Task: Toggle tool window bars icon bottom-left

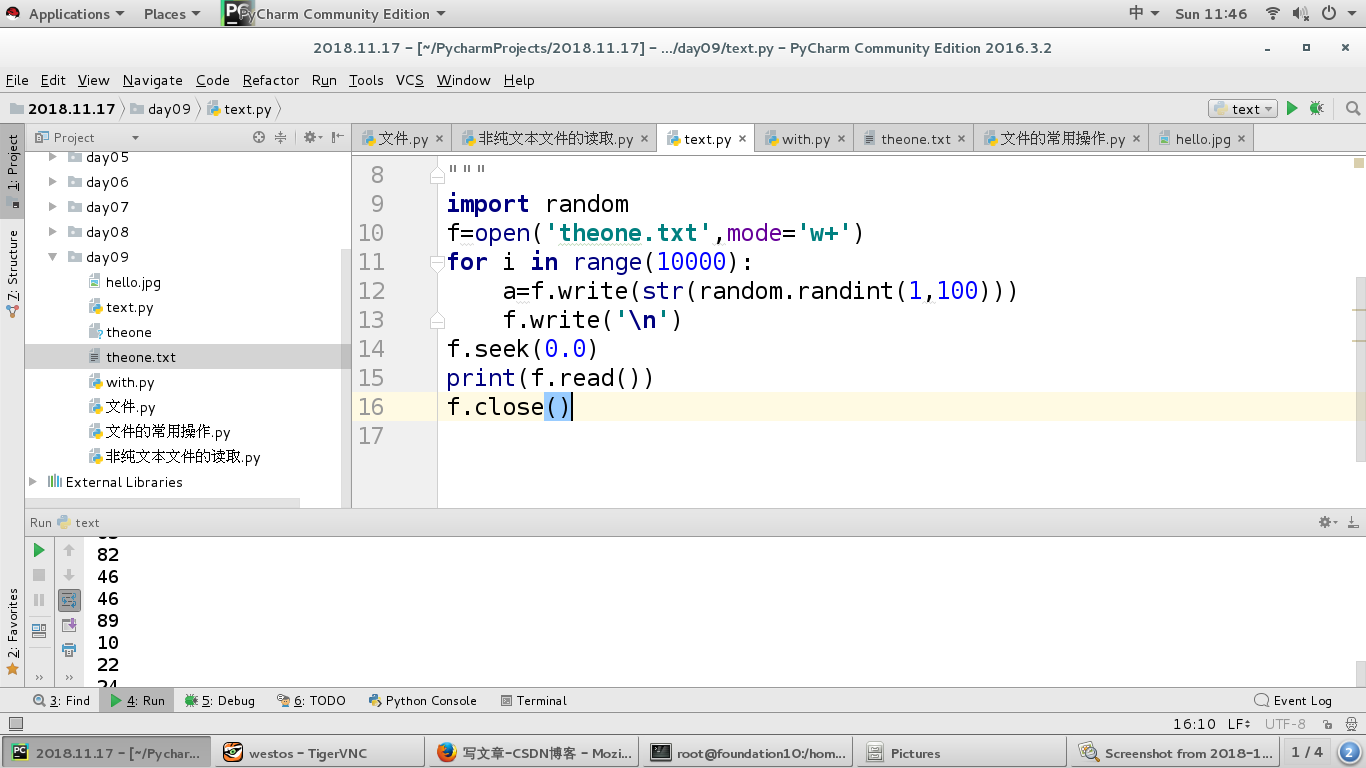Action: (15, 724)
